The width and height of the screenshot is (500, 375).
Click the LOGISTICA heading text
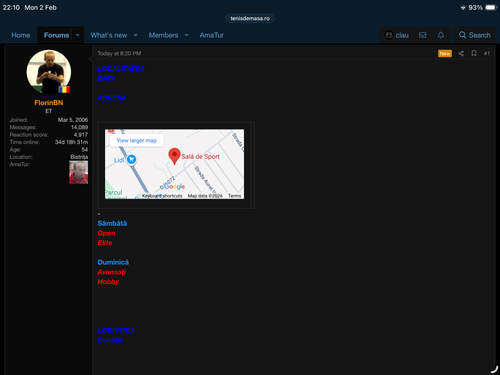[116, 330]
